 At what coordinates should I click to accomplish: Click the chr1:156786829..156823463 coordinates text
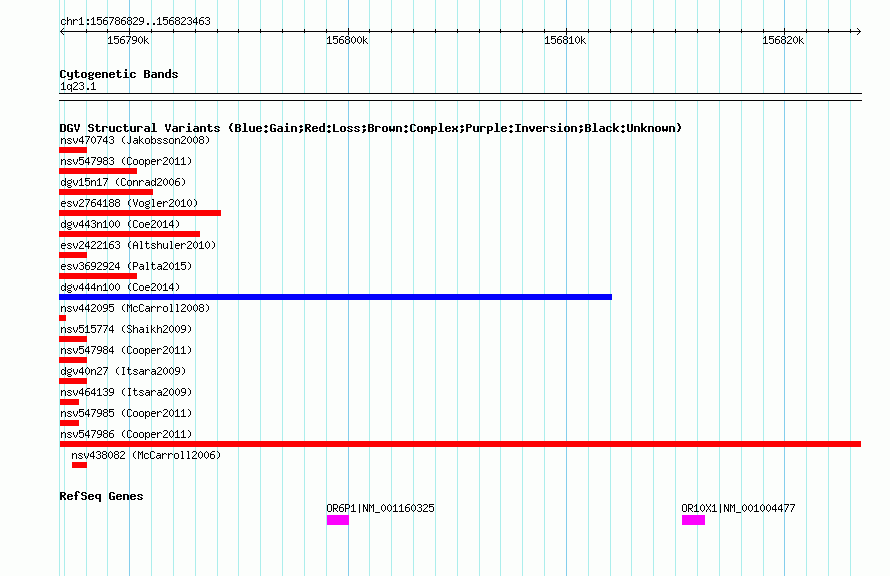point(135,21)
